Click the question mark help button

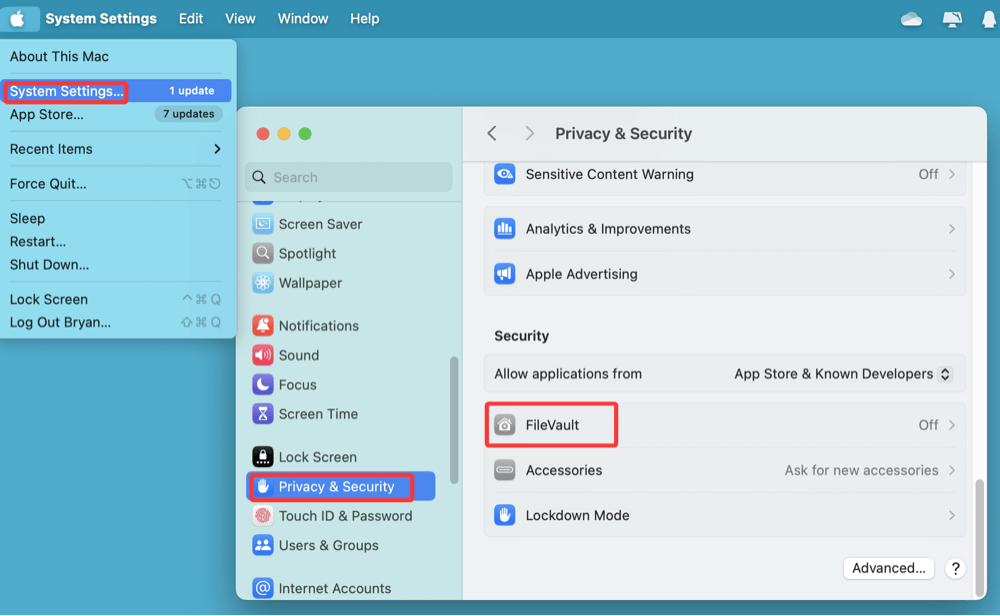point(955,568)
